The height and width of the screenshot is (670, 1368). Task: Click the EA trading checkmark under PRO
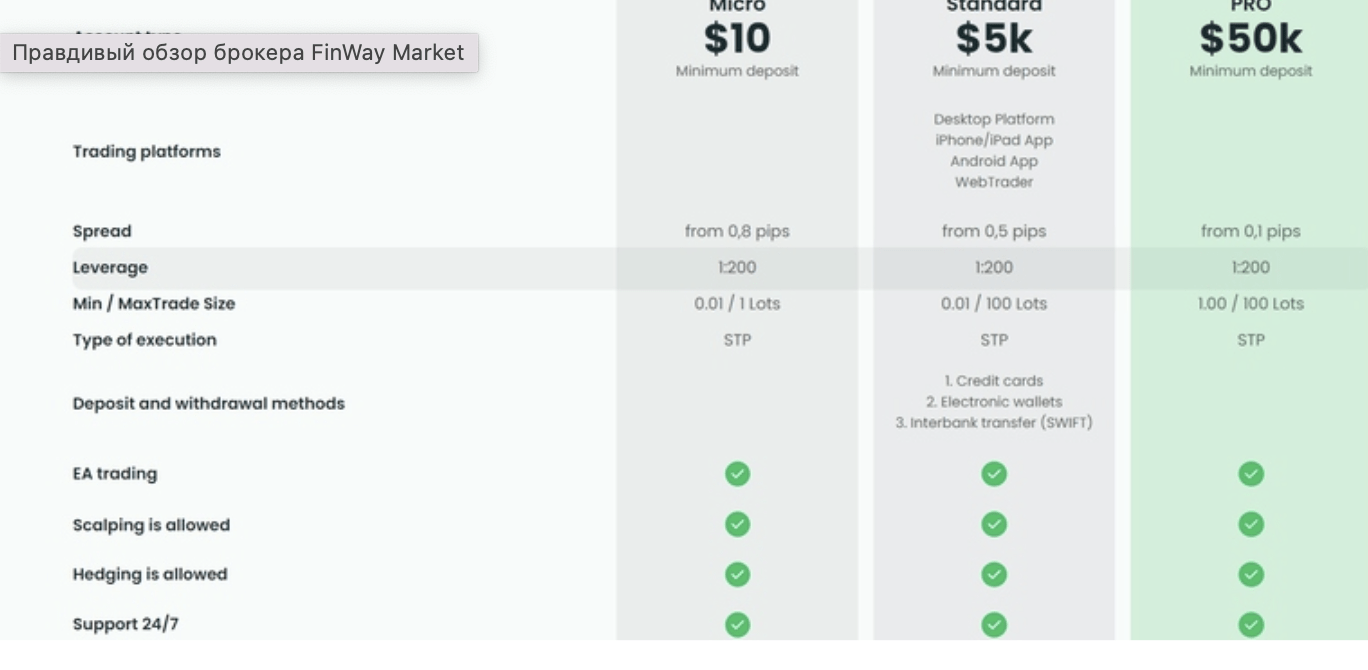1251,473
